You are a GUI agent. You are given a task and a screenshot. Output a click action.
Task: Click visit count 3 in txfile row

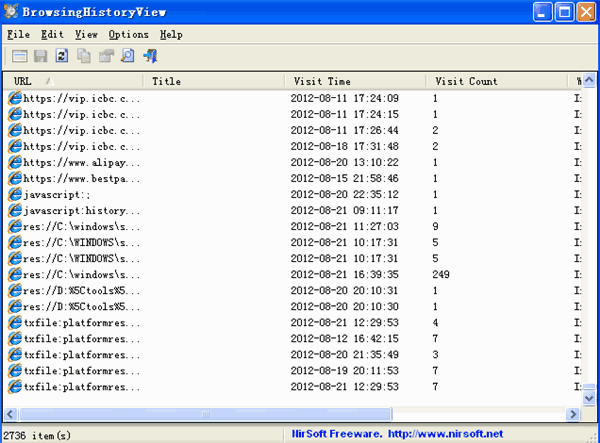click(x=435, y=355)
